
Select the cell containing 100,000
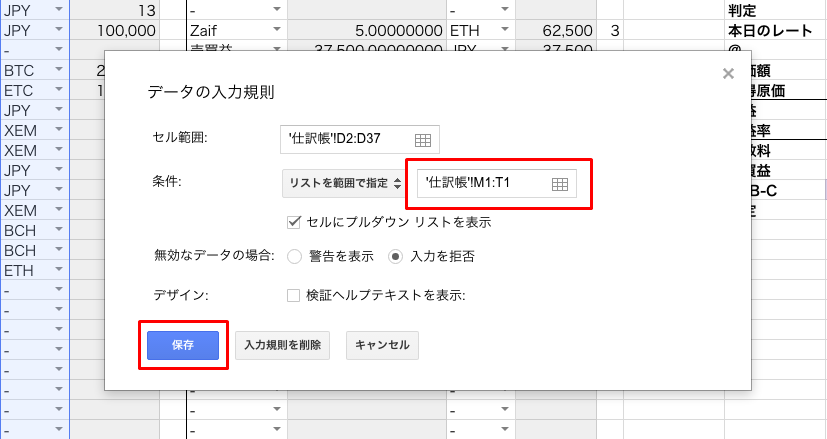114,31
